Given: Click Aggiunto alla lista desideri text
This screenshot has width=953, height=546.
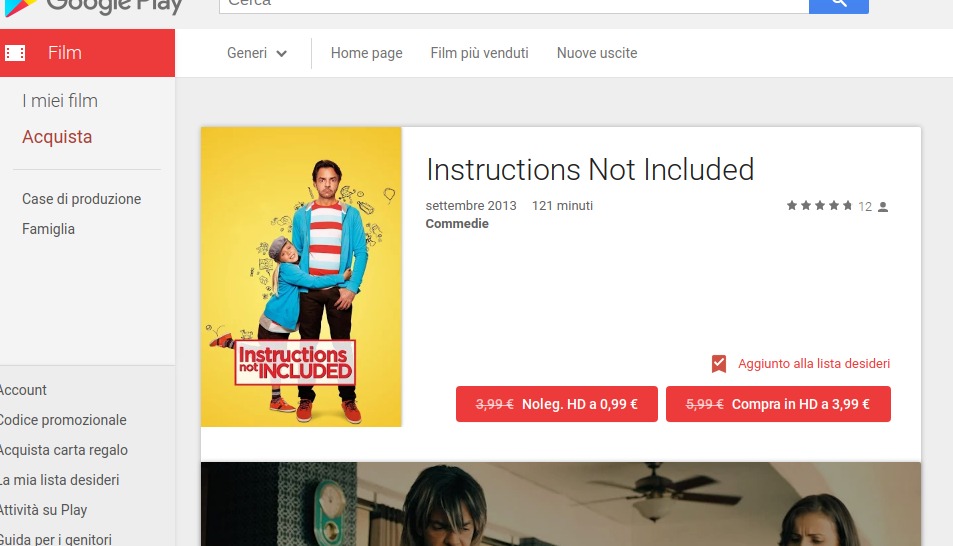Looking at the screenshot, I should click(814, 364).
